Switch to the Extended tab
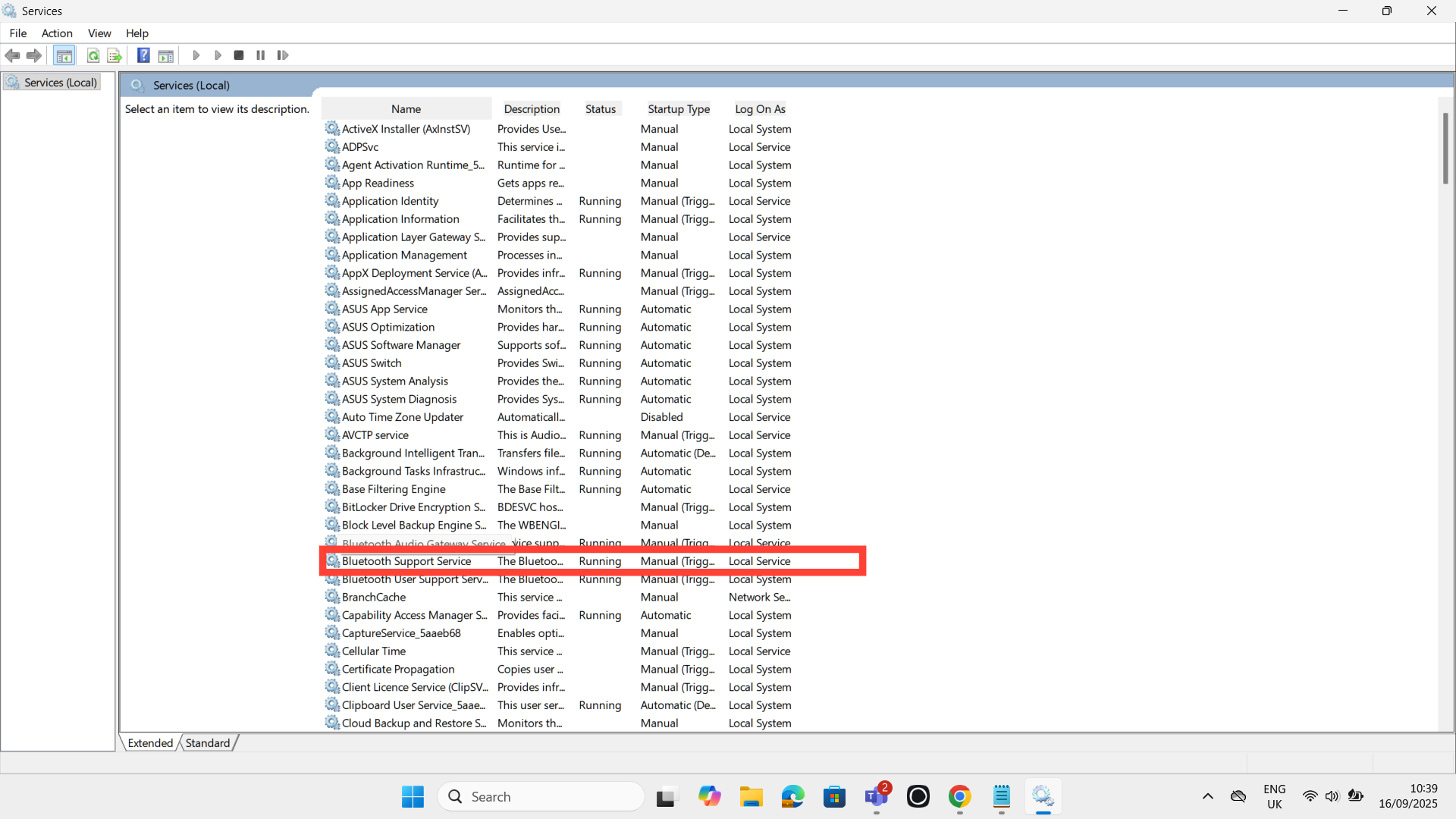The height and width of the screenshot is (819, 1456). (x=150, y=743)
